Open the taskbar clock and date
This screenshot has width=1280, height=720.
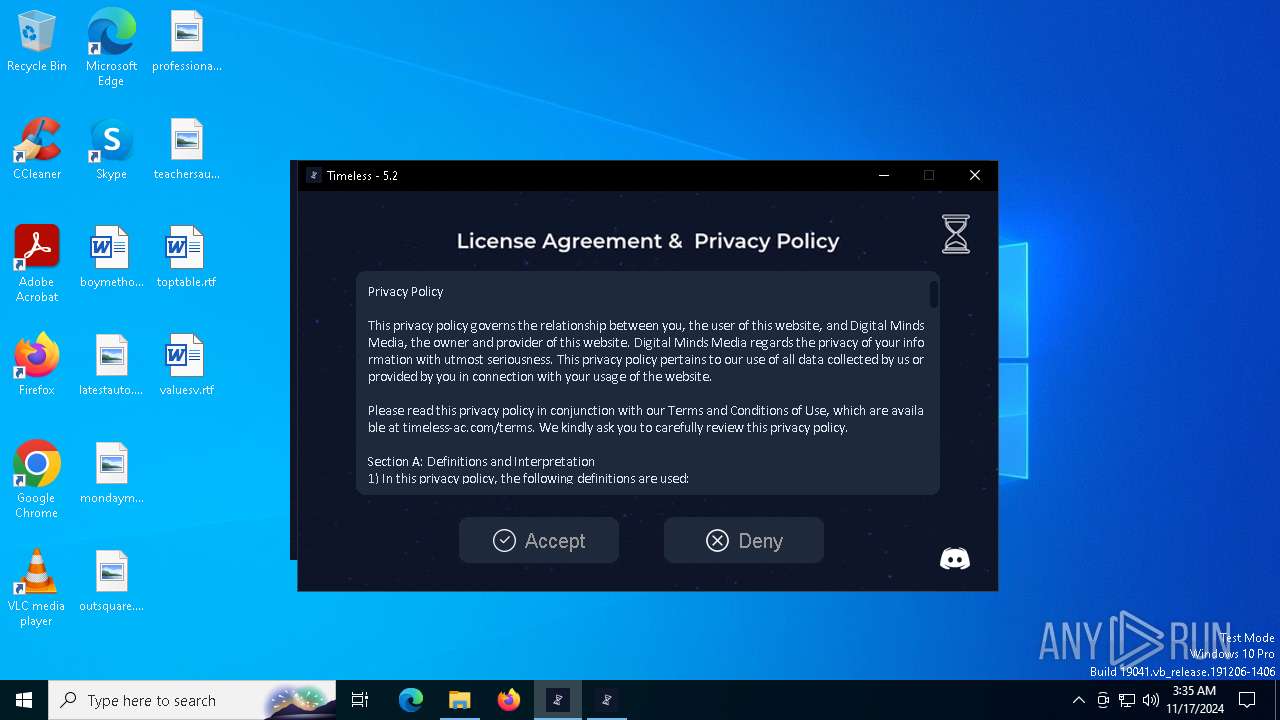pos(1194,700)
